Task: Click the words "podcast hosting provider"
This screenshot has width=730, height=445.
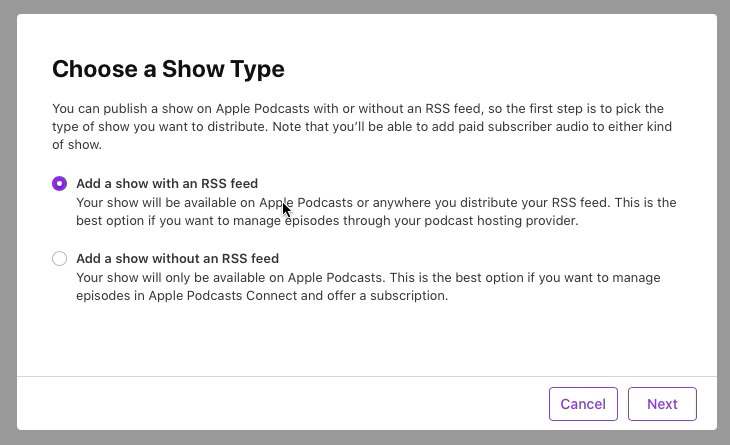Action: (501, 221)
